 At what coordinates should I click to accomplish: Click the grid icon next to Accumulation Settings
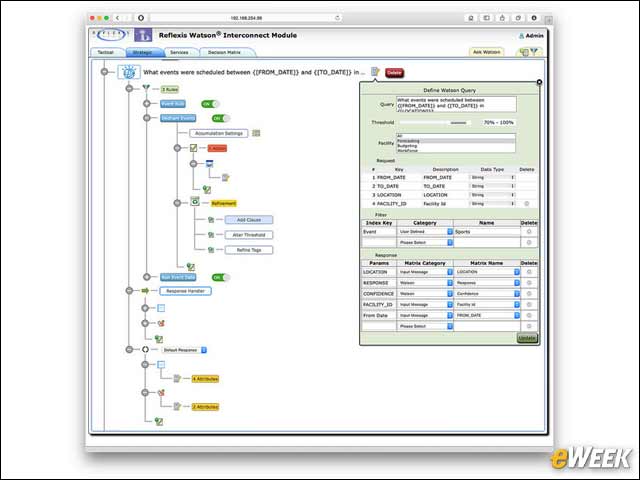coord(256,133)
